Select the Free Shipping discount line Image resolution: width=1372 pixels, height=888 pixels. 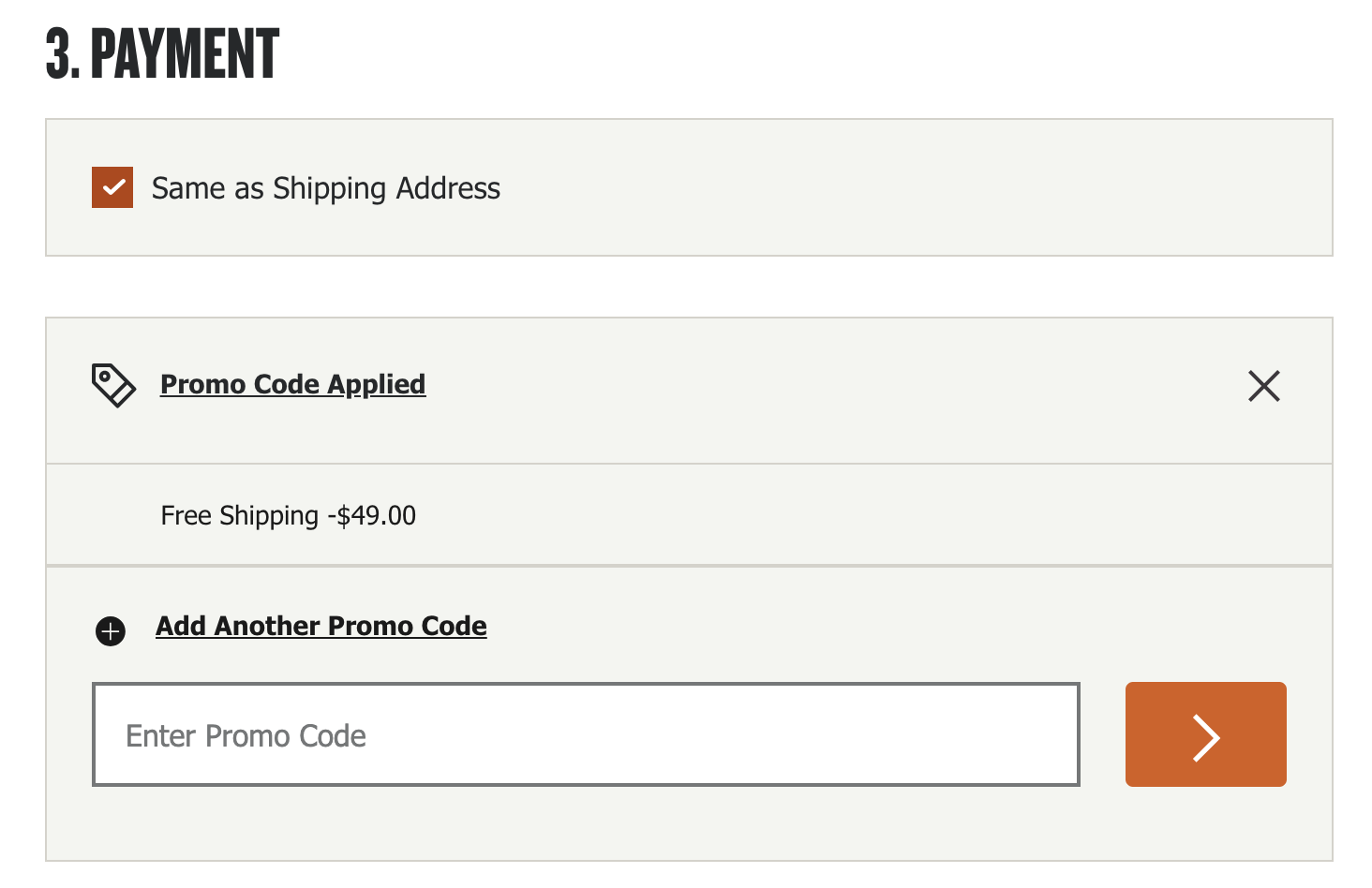288,515
